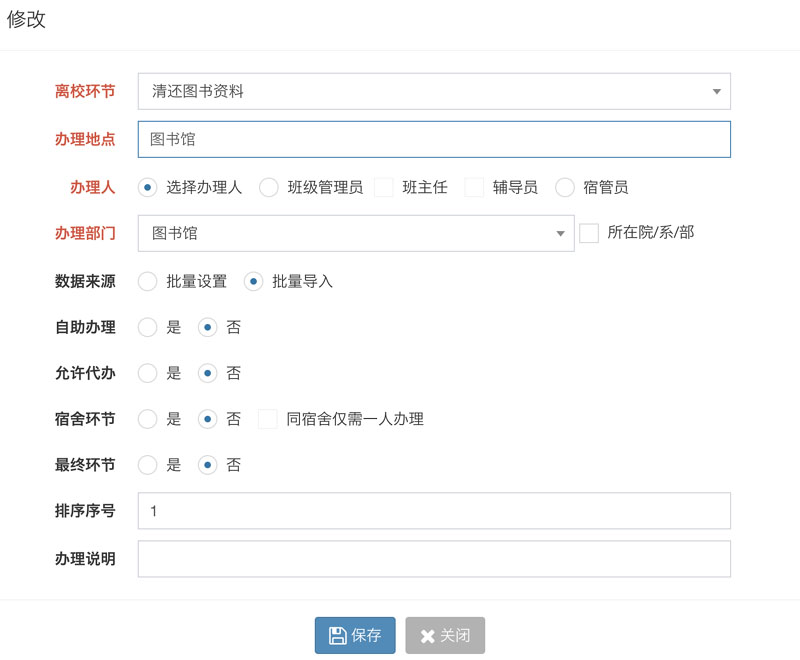This screenshot has height=660, width=800.
Task: Set 允许代办 to 是
Action: (x=148, y=373)
